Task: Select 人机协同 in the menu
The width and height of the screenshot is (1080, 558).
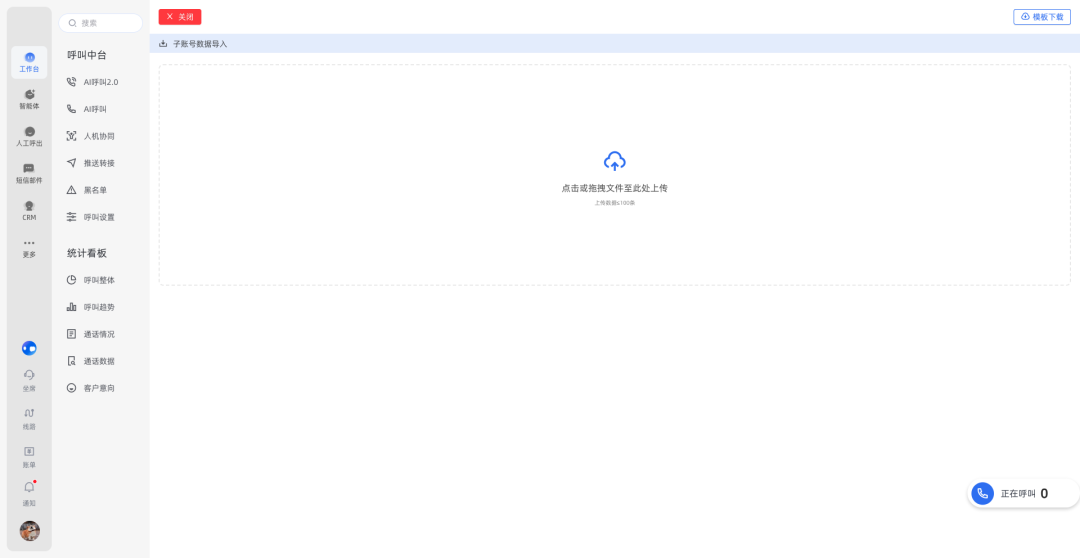Action: click(98, 136)
